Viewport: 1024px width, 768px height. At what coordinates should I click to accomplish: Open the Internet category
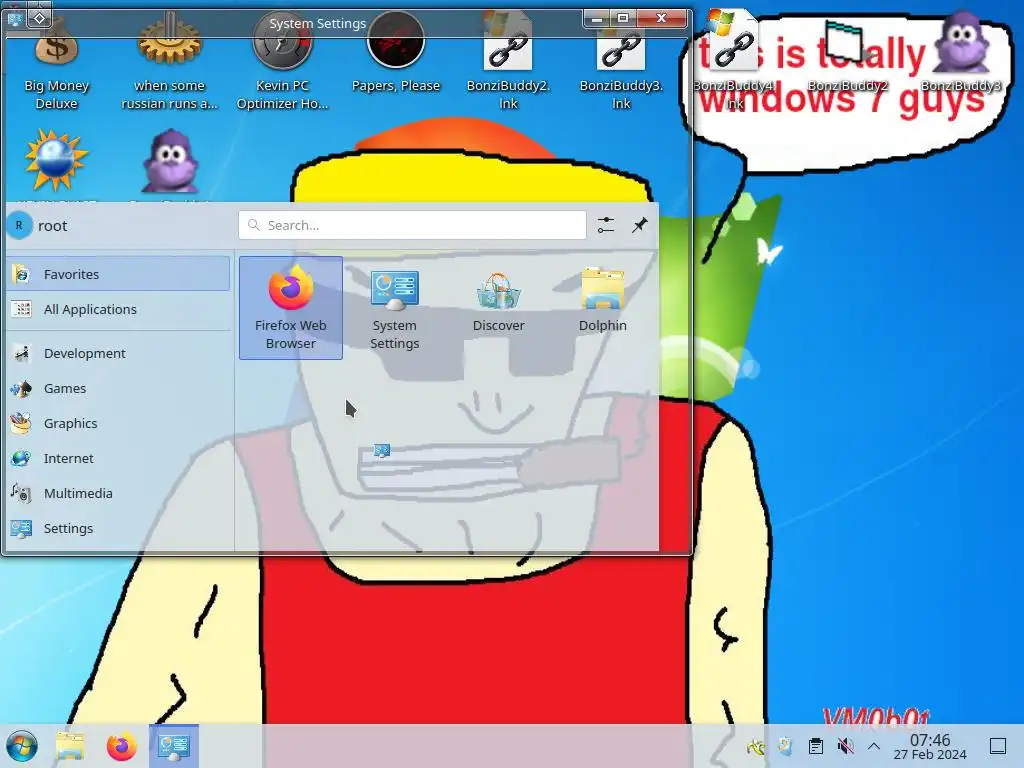pyautogui.click(x=118, y=458)
